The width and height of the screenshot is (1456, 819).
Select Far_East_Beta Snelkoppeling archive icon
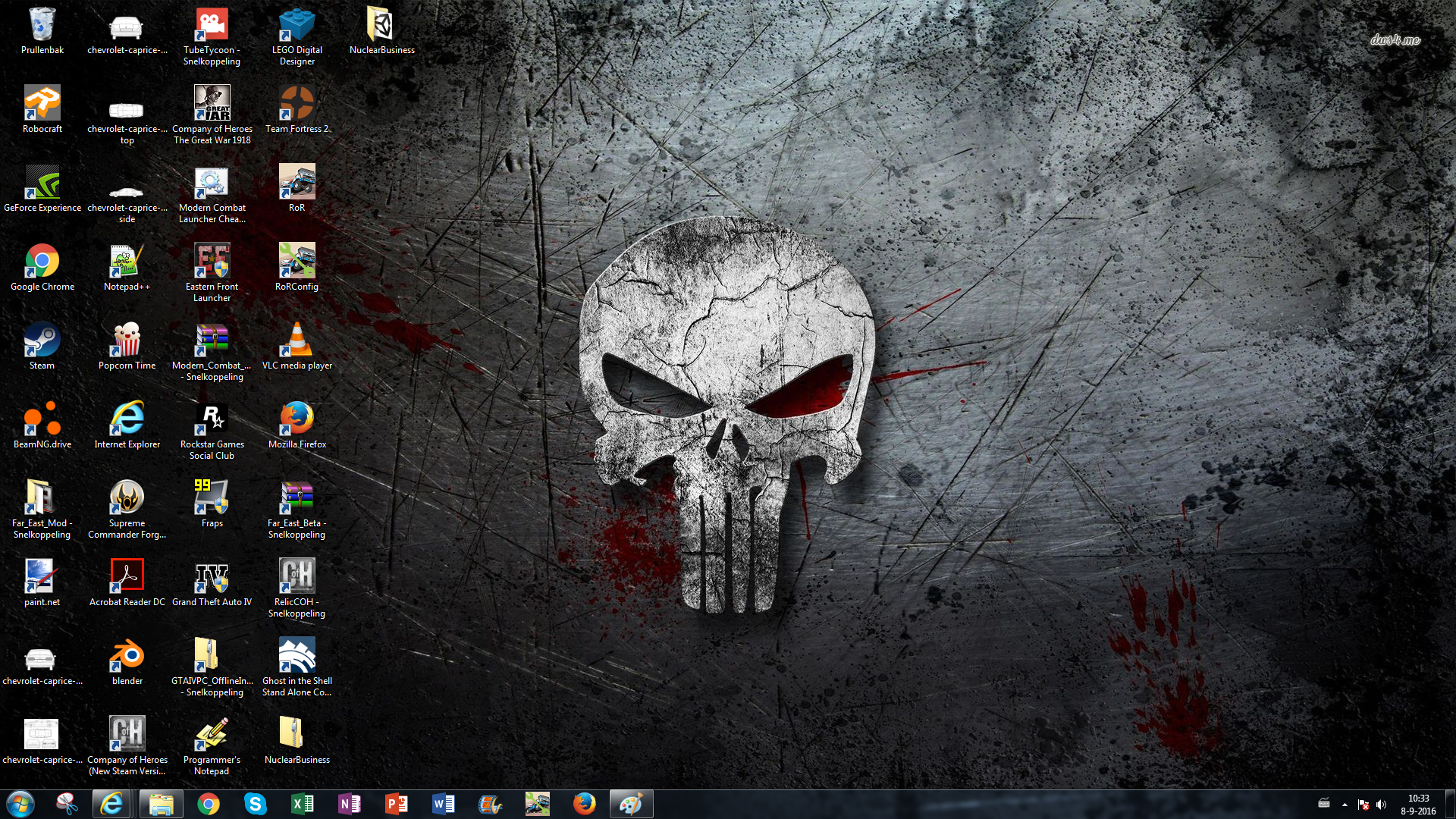297,510
